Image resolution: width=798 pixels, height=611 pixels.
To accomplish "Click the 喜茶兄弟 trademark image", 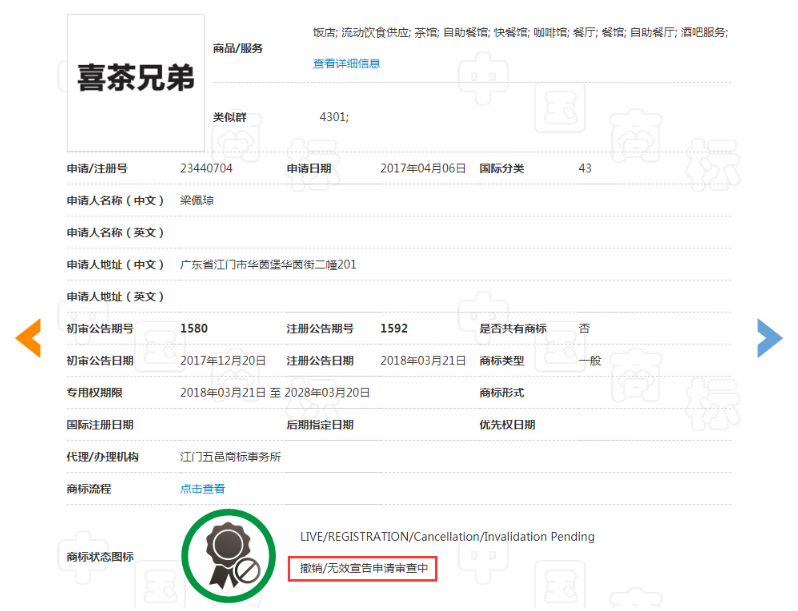I will tap(136, 83).
